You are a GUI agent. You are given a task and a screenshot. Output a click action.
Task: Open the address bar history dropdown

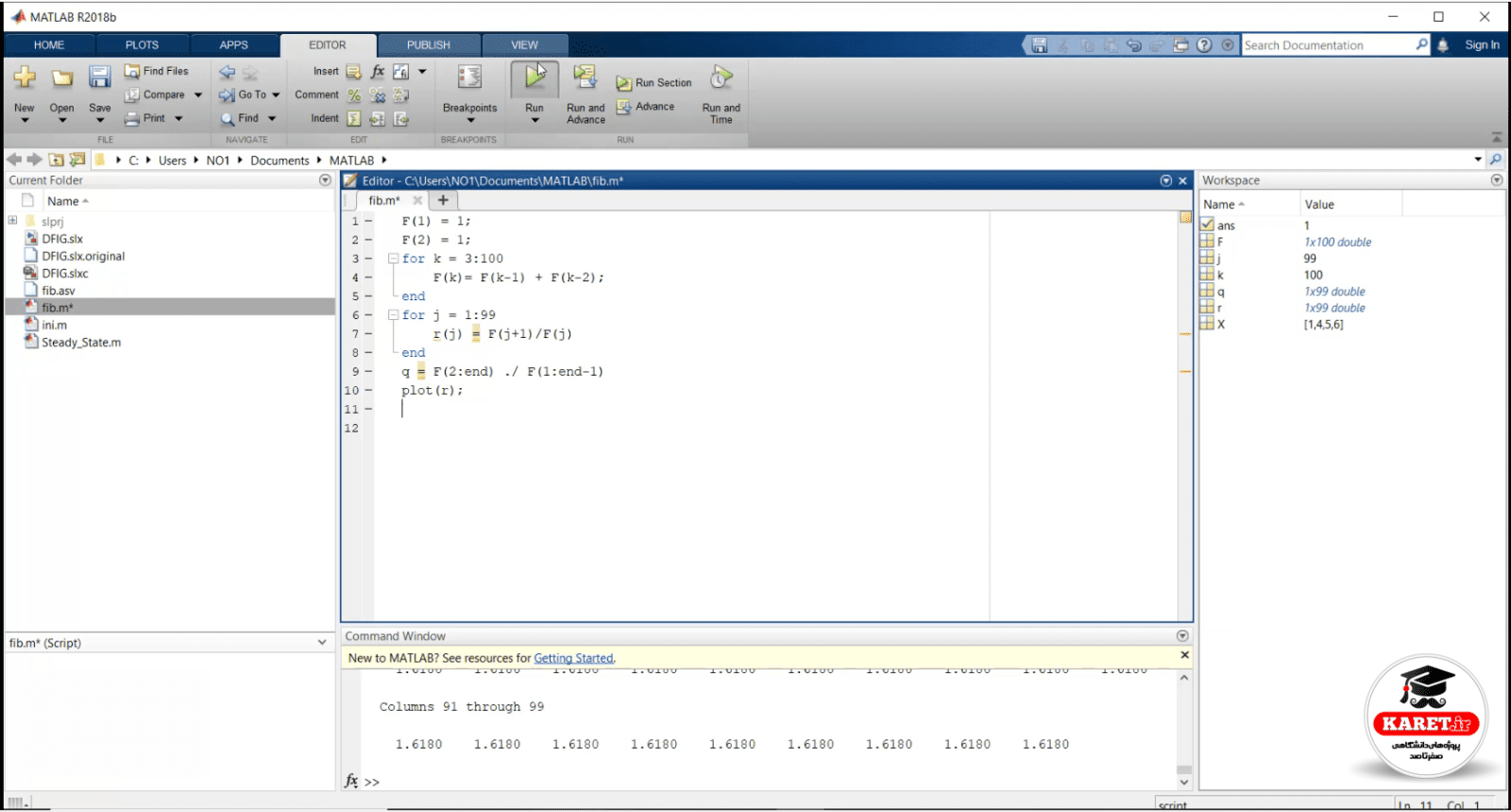[x=1478, y=160]
